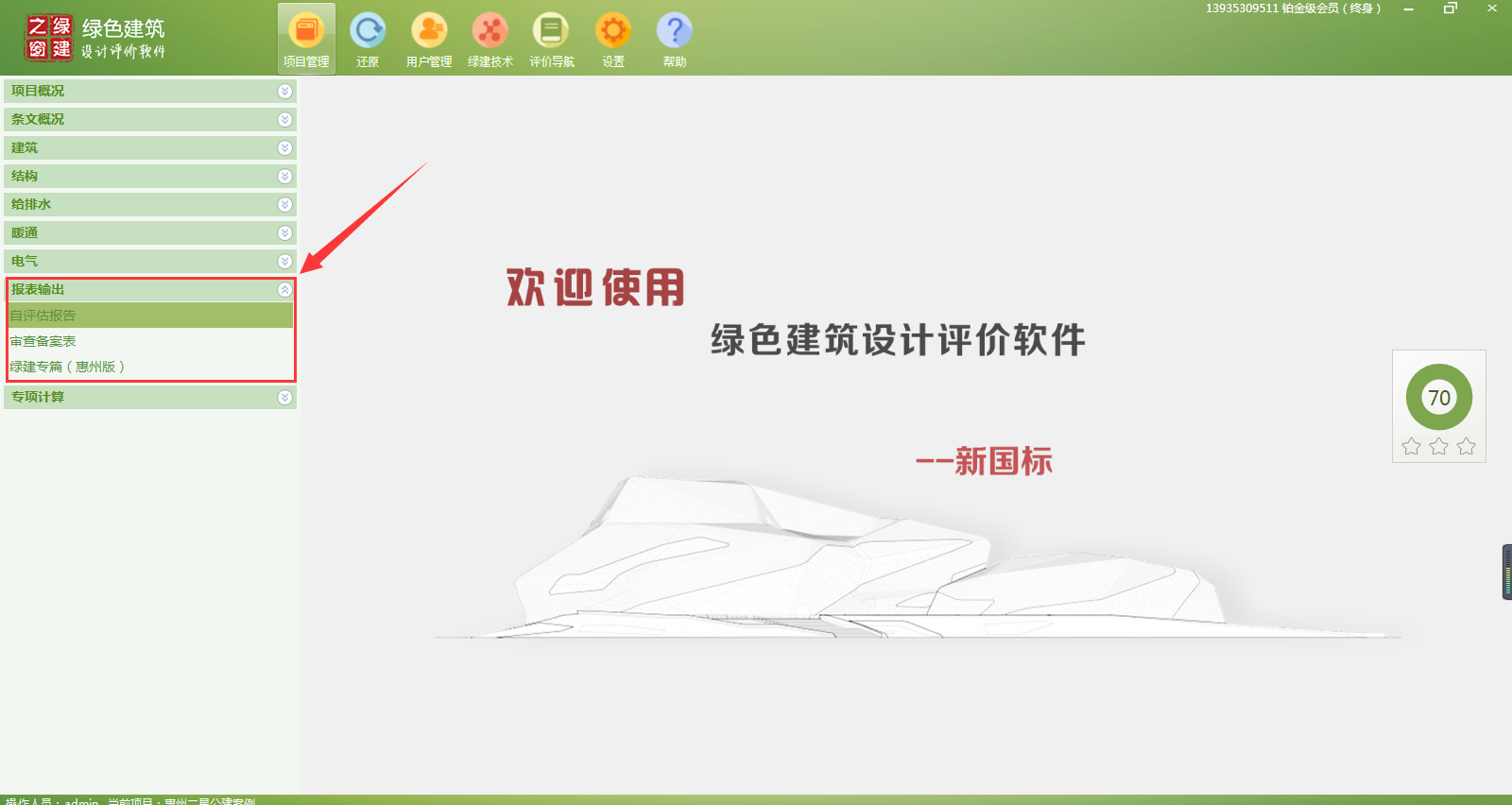Image resolution: width=1512 pixels, height=805 pixels.
Task: Expand the 建筑 section chevron
Action: (x=284, y=147)
